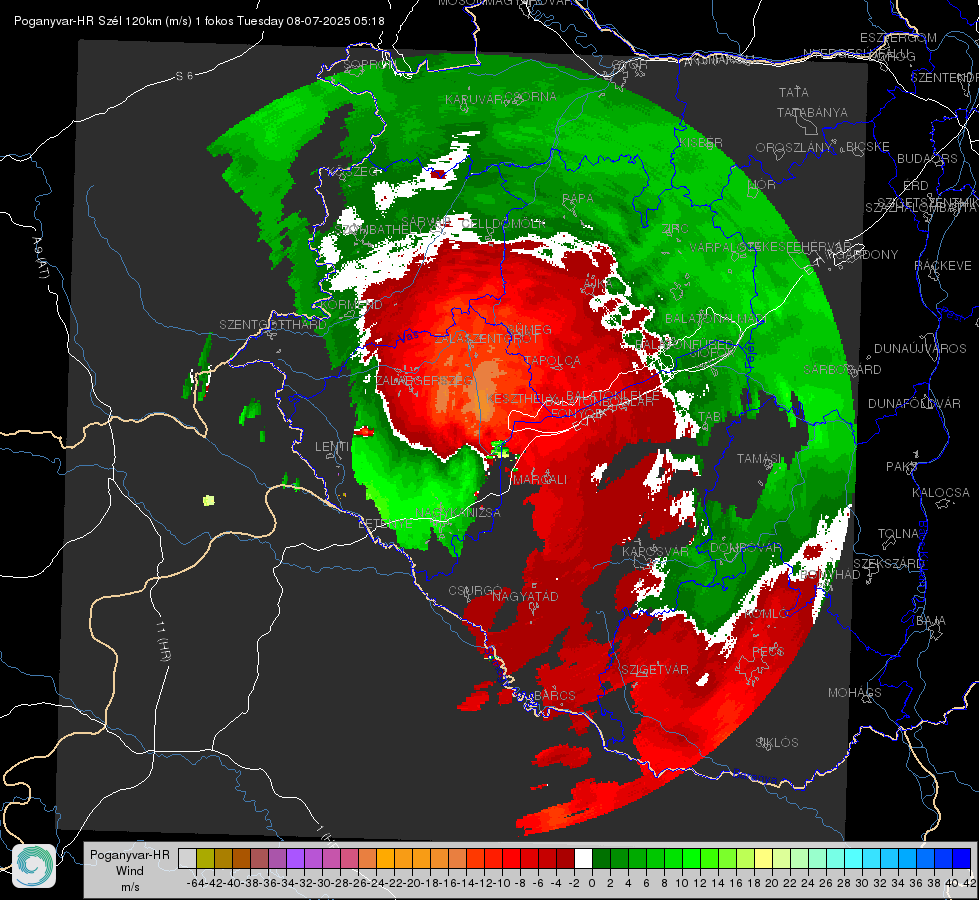Click the MARCALI city label
Image resolution: width=979 pixels, height=900 pixels.
(540, 480)
